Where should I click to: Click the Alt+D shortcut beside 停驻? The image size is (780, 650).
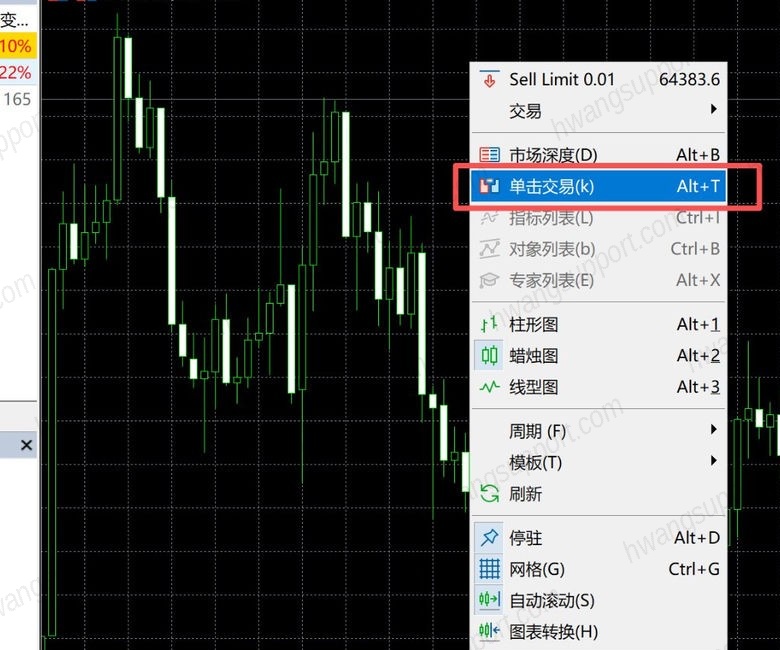pyautogui.click(x=697, y=538)
